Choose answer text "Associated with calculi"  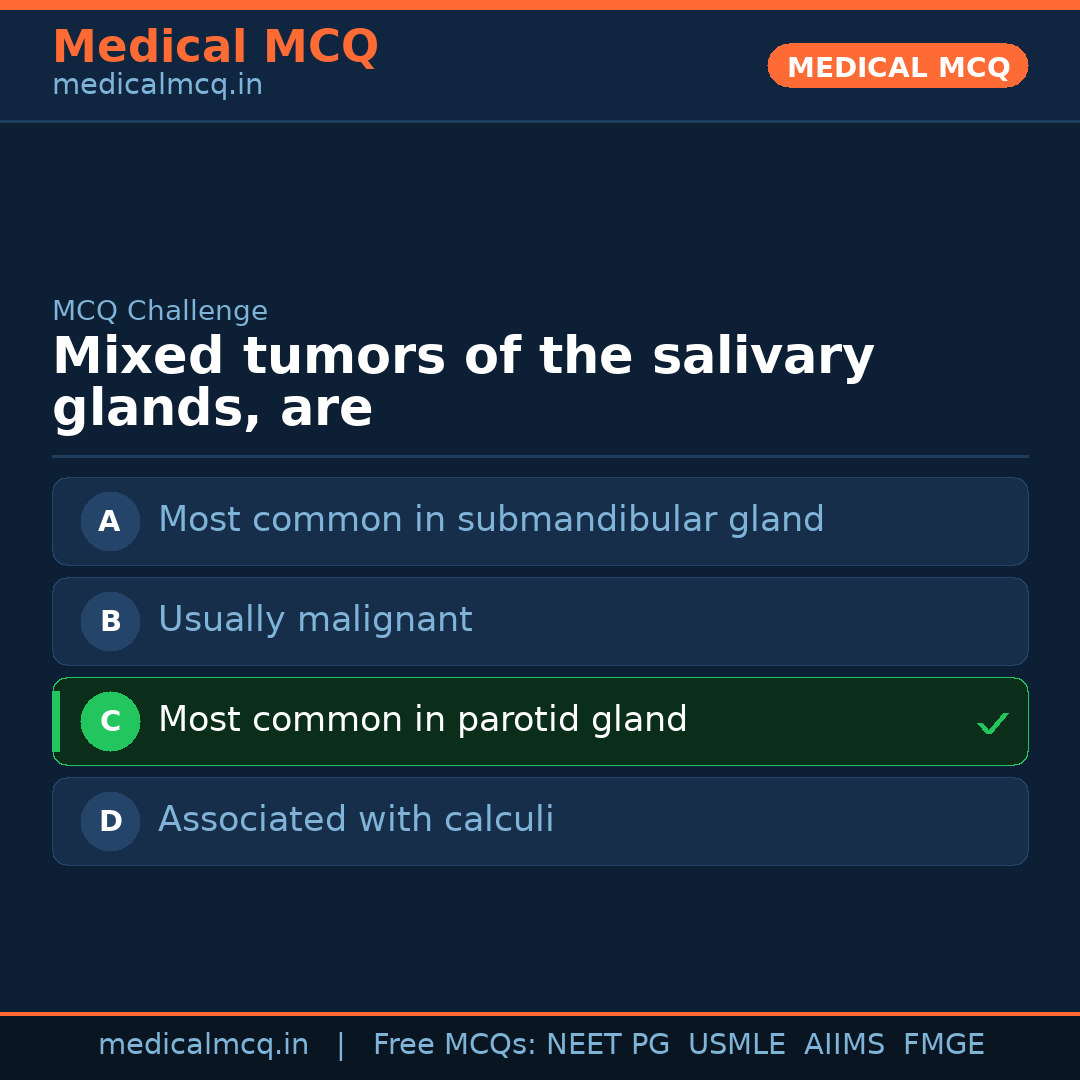click(356, 820)
